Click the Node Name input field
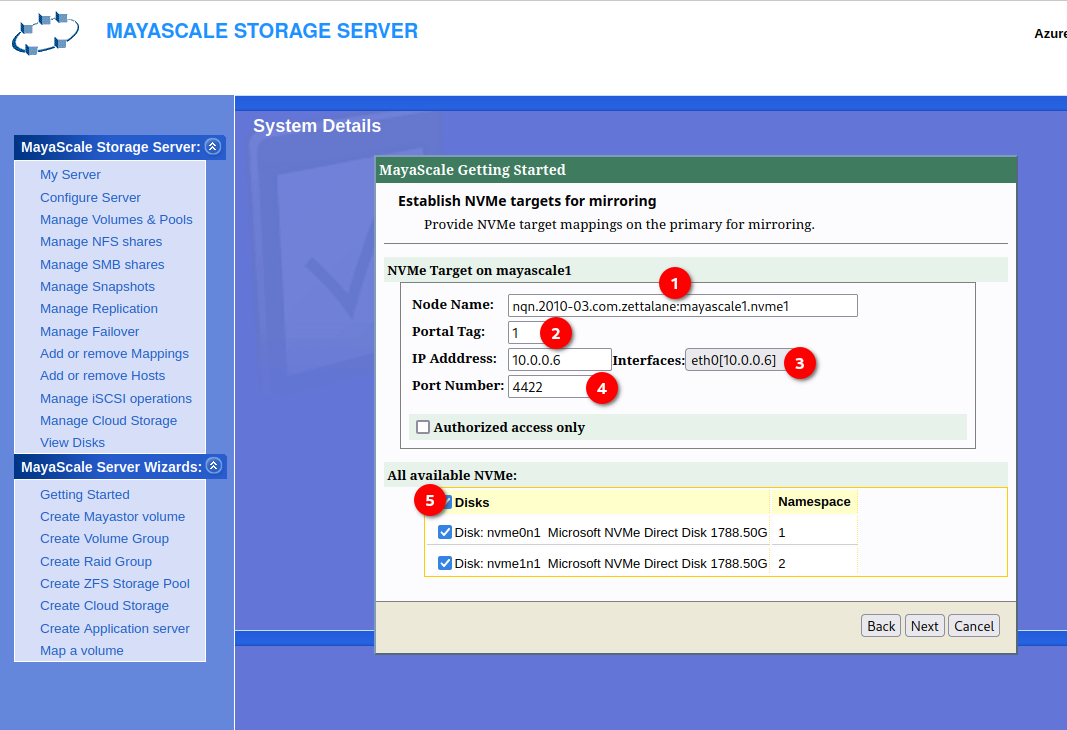 tap(682, 306)
